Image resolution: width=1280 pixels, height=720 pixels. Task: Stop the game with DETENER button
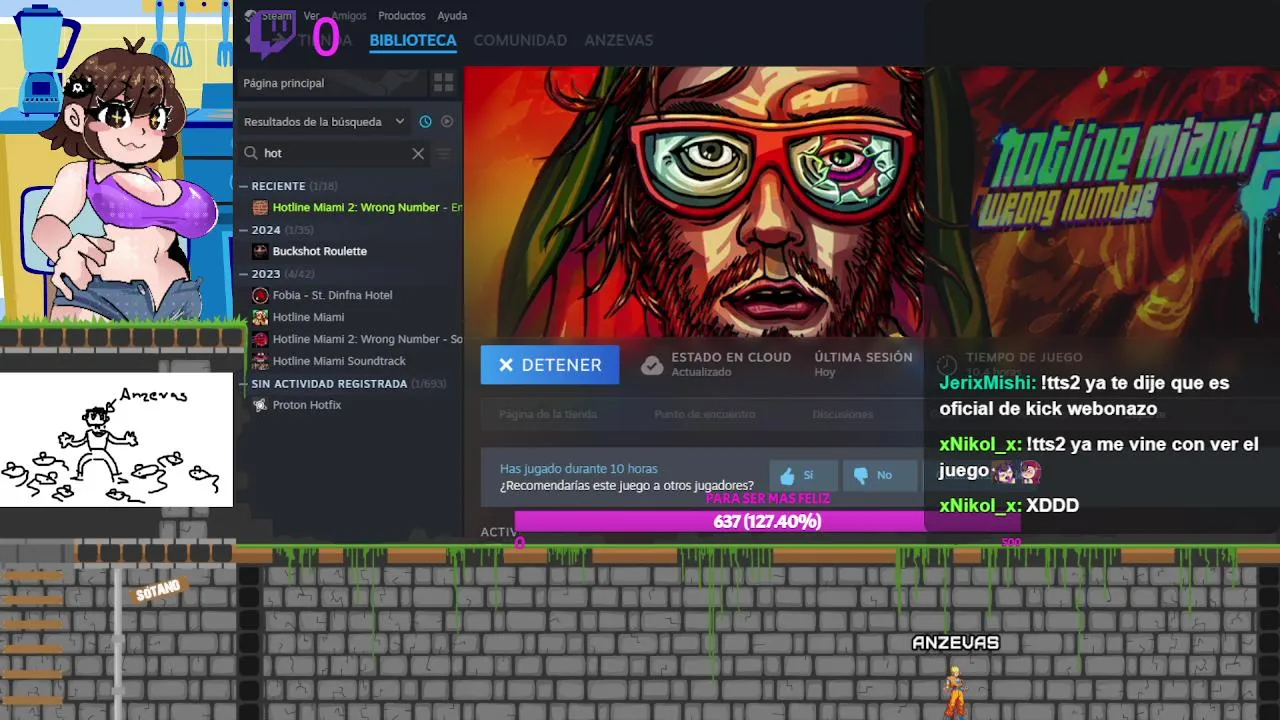coord(550,365)
